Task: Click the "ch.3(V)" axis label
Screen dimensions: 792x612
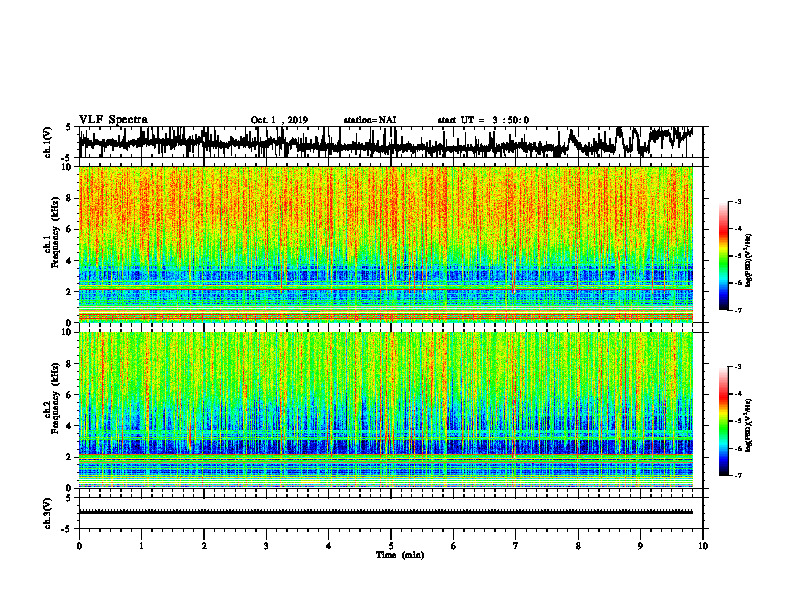Action: tap(48, 513)
